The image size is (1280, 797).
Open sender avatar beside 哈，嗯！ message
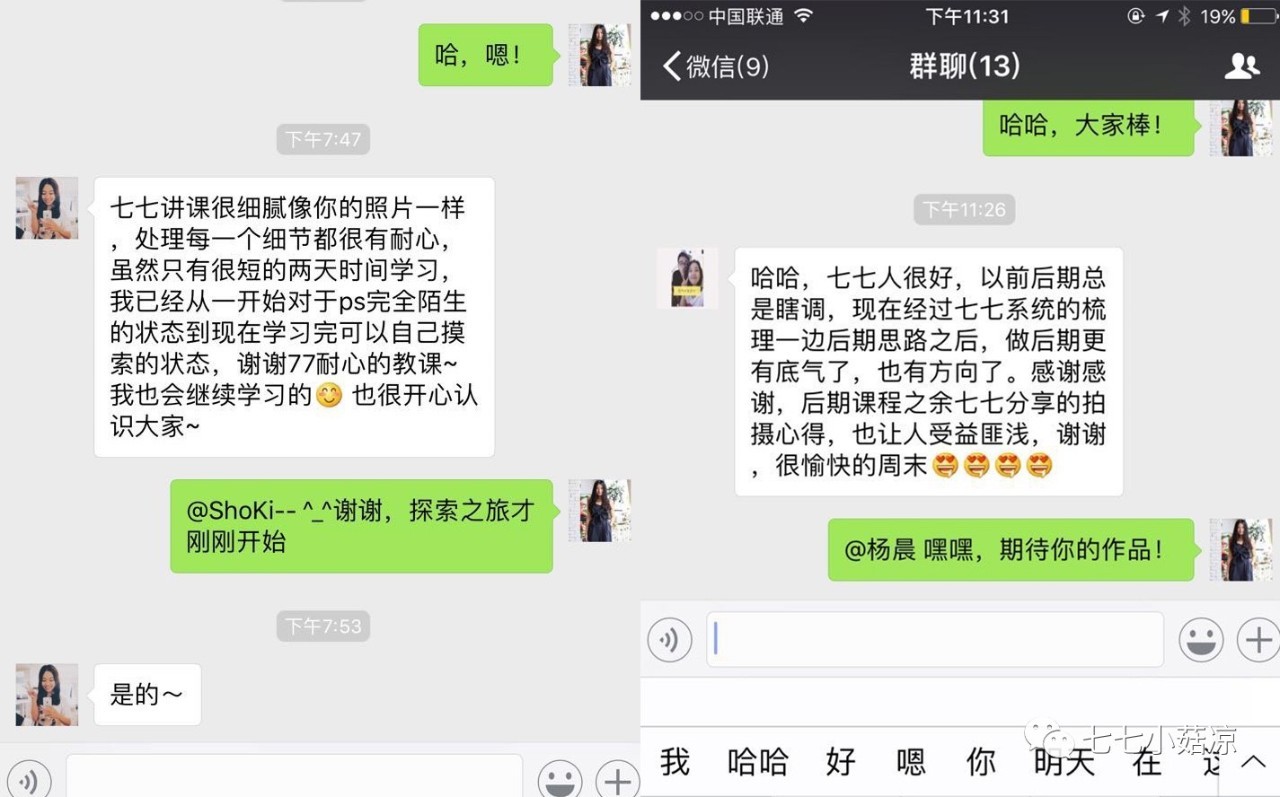point(600,55)
